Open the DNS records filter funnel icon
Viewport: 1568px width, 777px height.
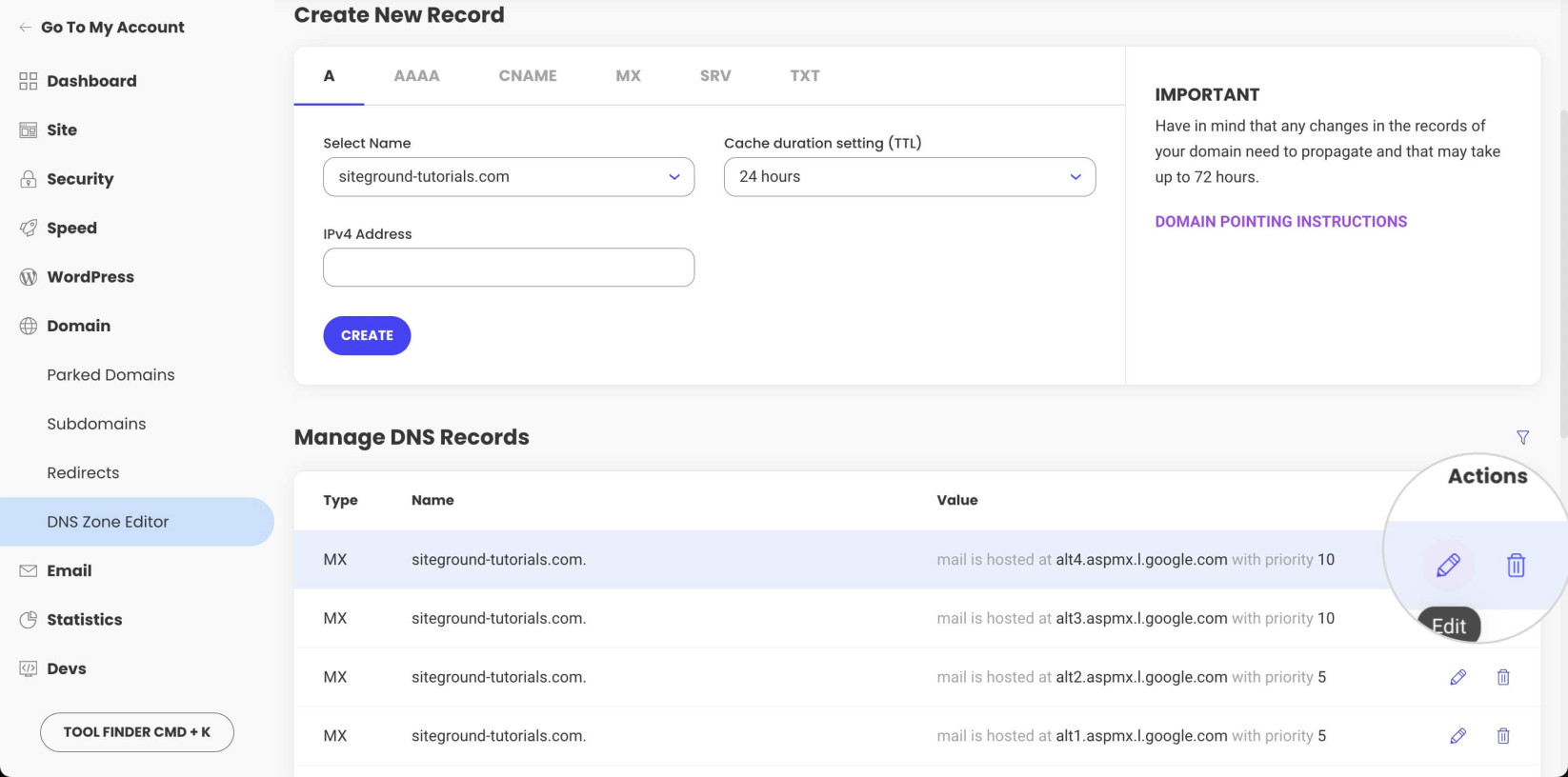pos(1522,437)
